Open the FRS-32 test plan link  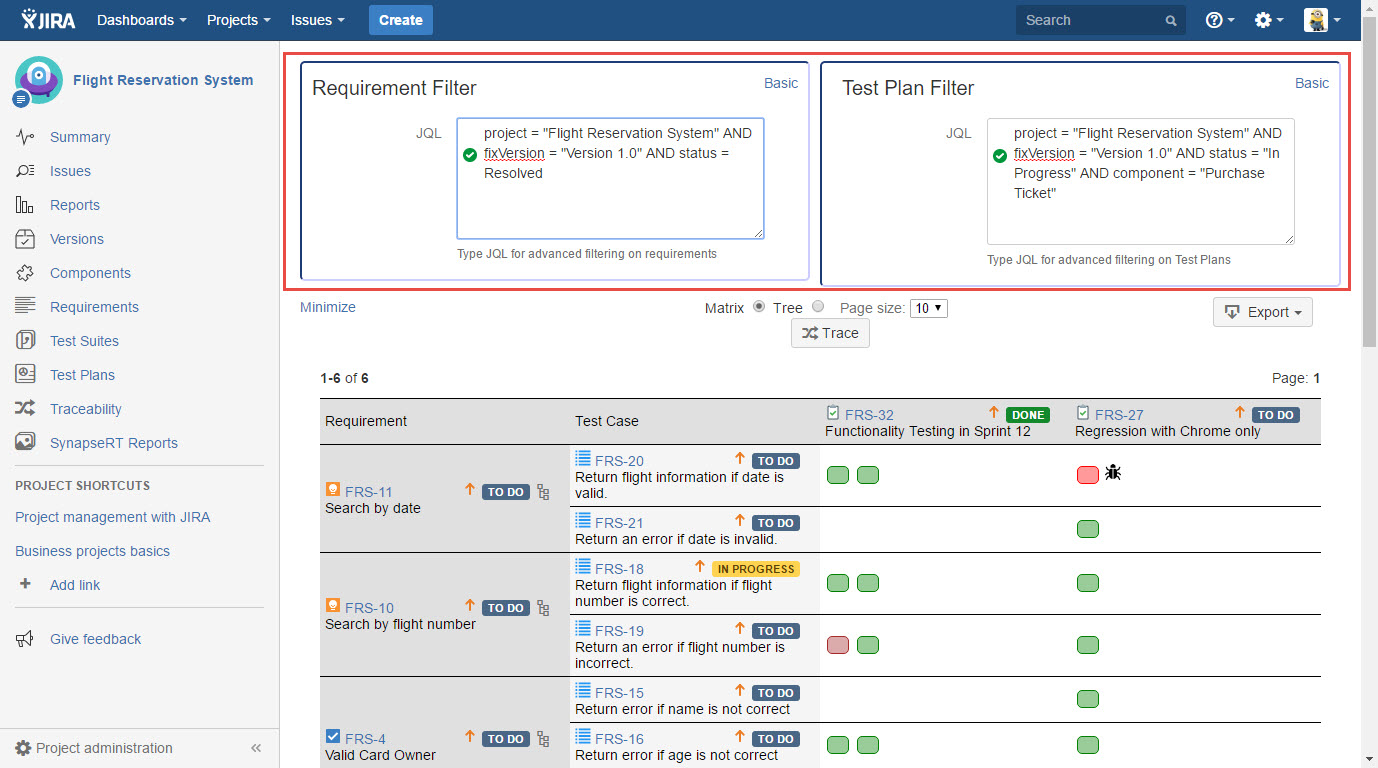coord(869,415)
